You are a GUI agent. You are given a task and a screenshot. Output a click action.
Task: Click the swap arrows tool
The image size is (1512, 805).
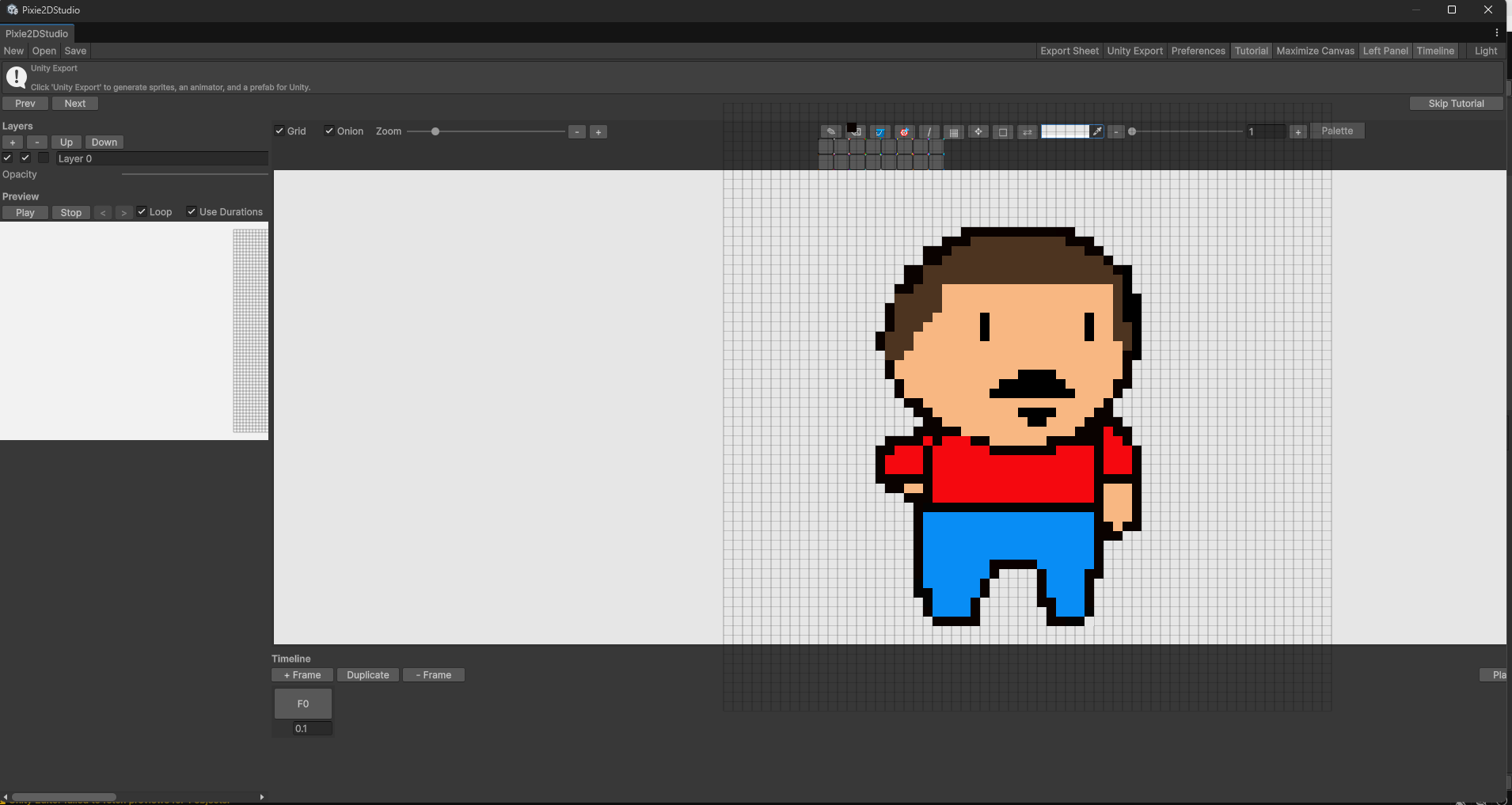click(x=1028, y=132)
